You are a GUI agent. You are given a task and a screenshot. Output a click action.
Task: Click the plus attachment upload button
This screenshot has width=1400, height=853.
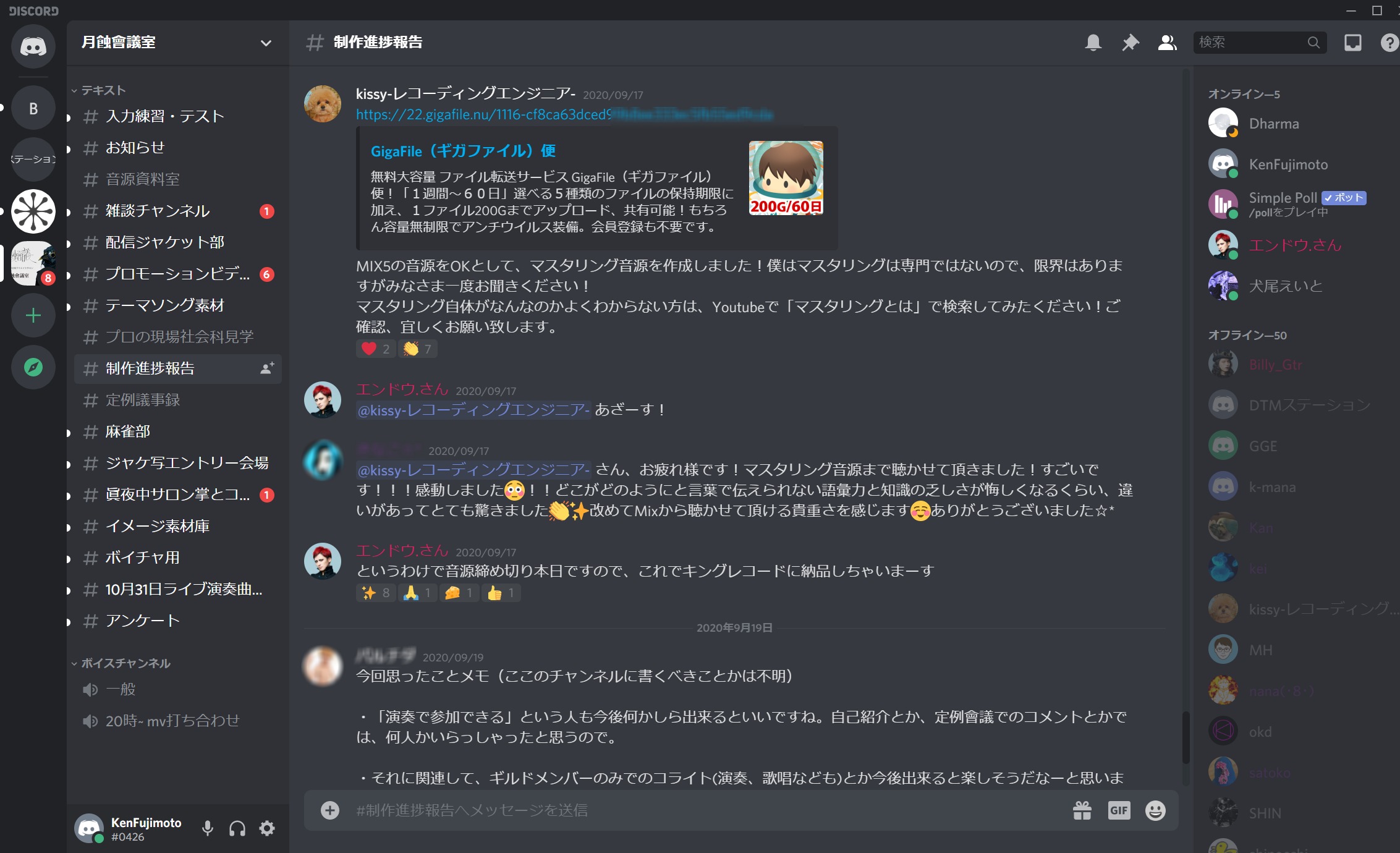click(330, 810)
